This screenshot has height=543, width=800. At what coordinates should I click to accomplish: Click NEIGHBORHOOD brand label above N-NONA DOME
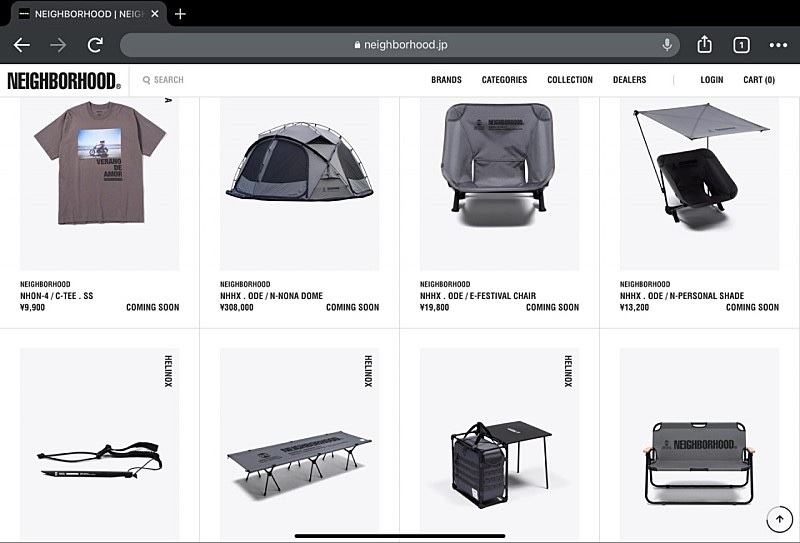(x=245, y=284)
